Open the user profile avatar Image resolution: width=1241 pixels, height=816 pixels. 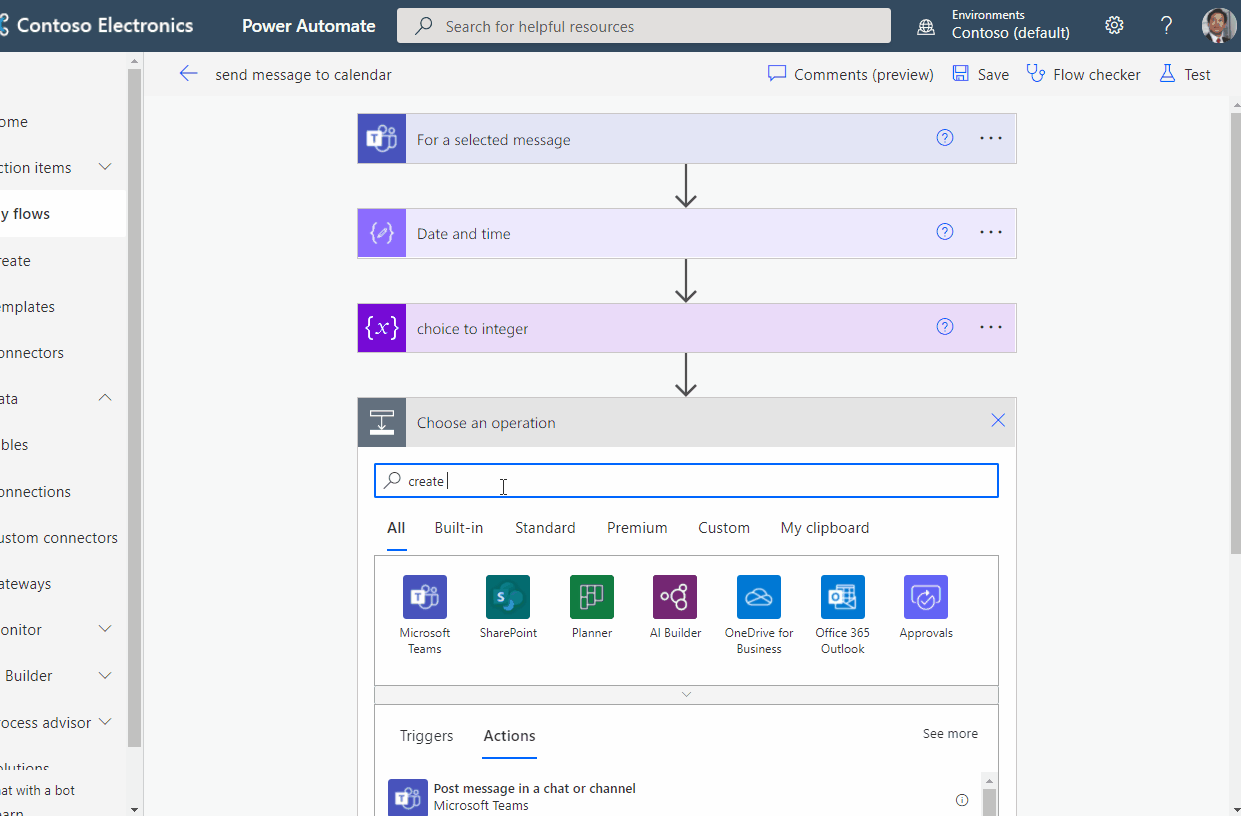click(1219, 26)
